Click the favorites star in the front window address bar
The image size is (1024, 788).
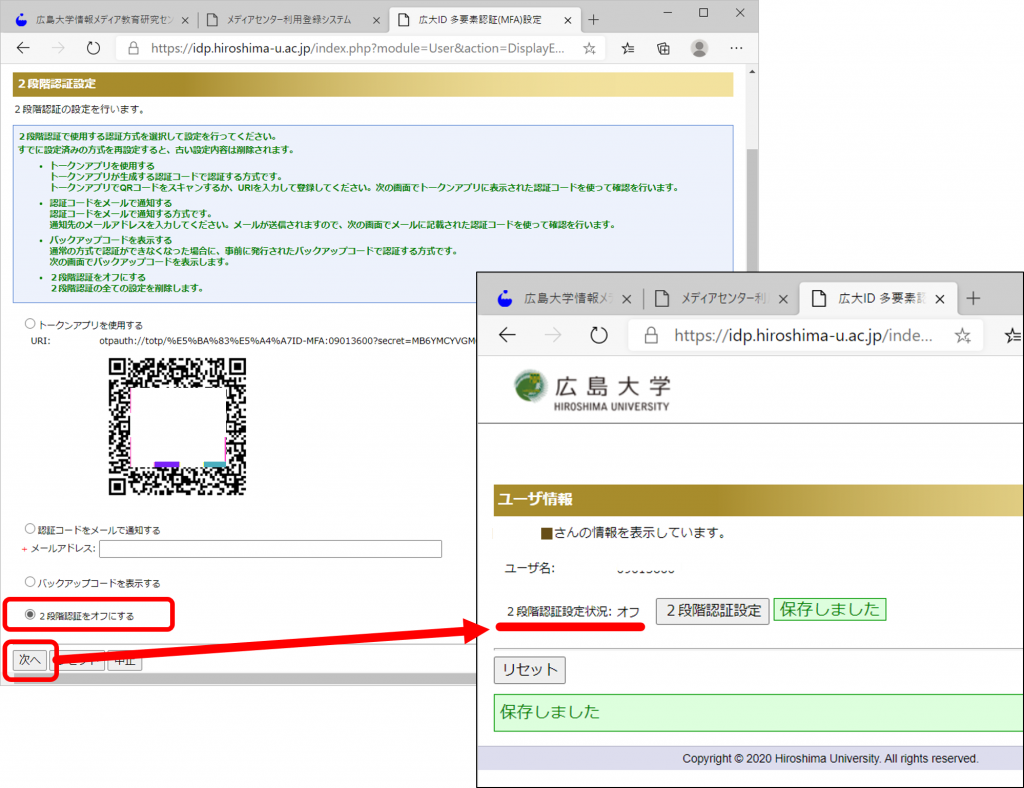coord(962,336)
